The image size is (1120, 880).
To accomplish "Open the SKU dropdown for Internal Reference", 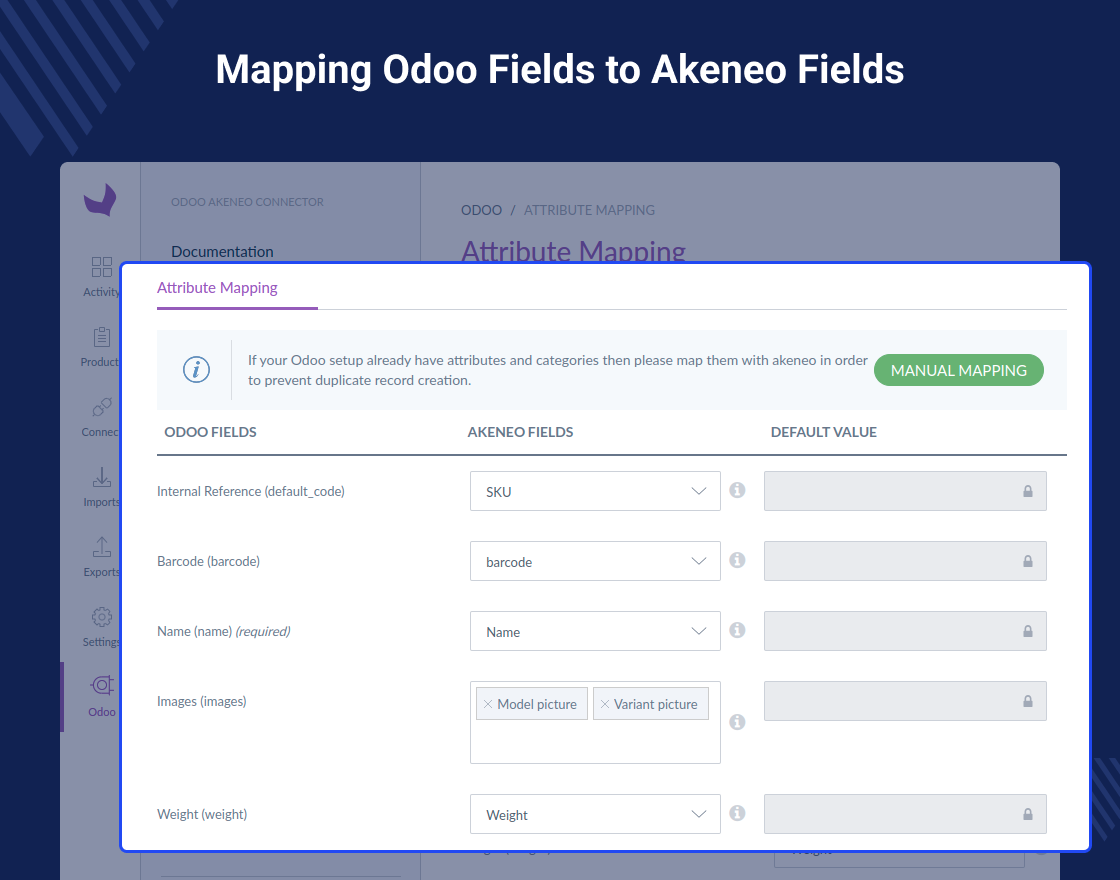I will click(x=595, y=491).
